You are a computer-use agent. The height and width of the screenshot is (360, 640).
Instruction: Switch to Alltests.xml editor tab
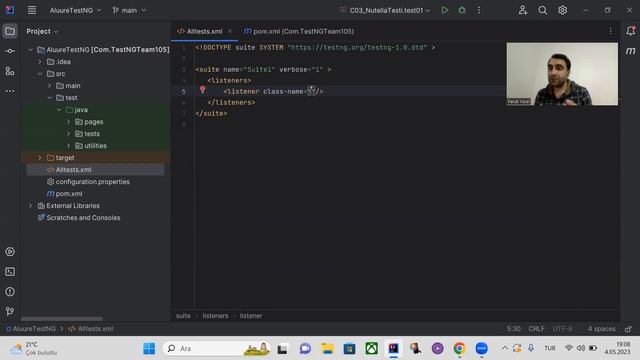(x=204, y=31)
